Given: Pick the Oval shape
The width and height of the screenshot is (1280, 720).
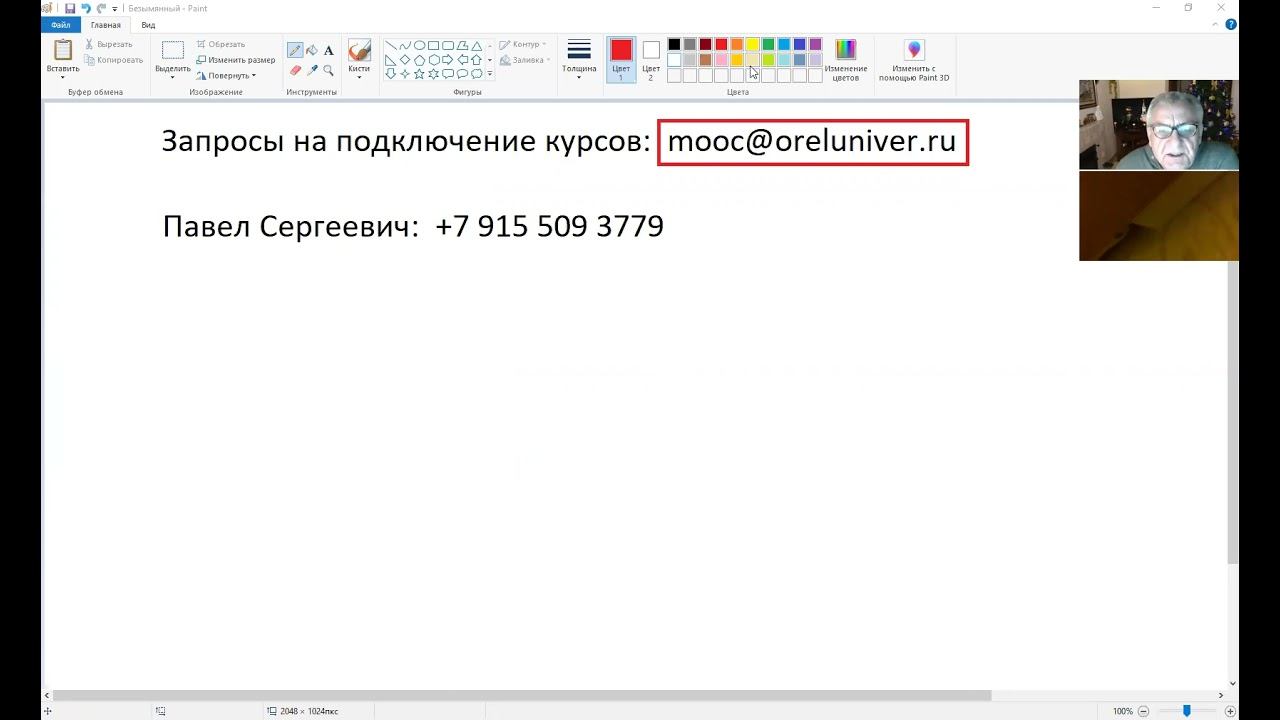Looking at the screenshot, I should point(420,45).
